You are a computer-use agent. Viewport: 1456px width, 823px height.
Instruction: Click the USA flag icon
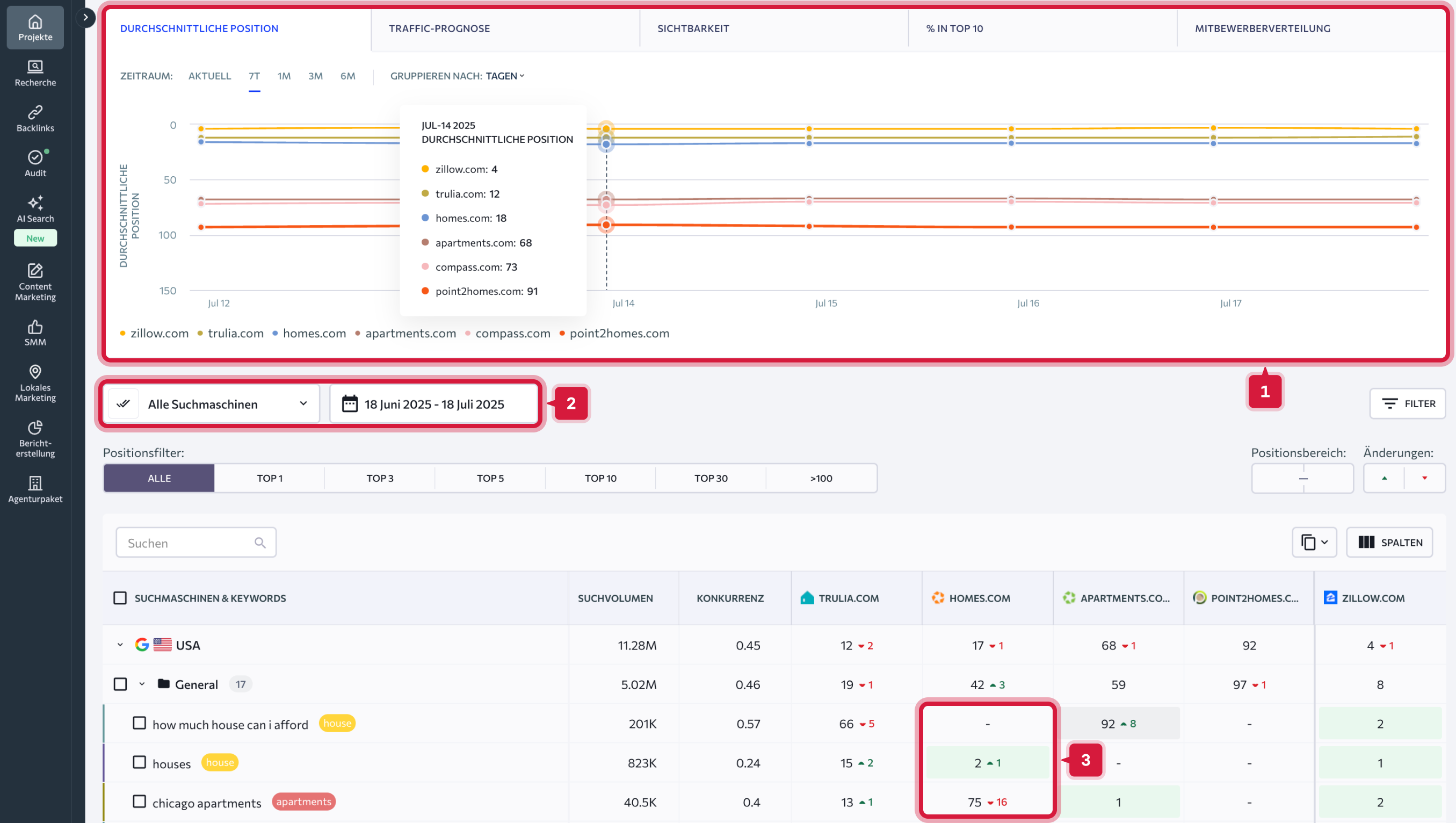coord(163,645)
